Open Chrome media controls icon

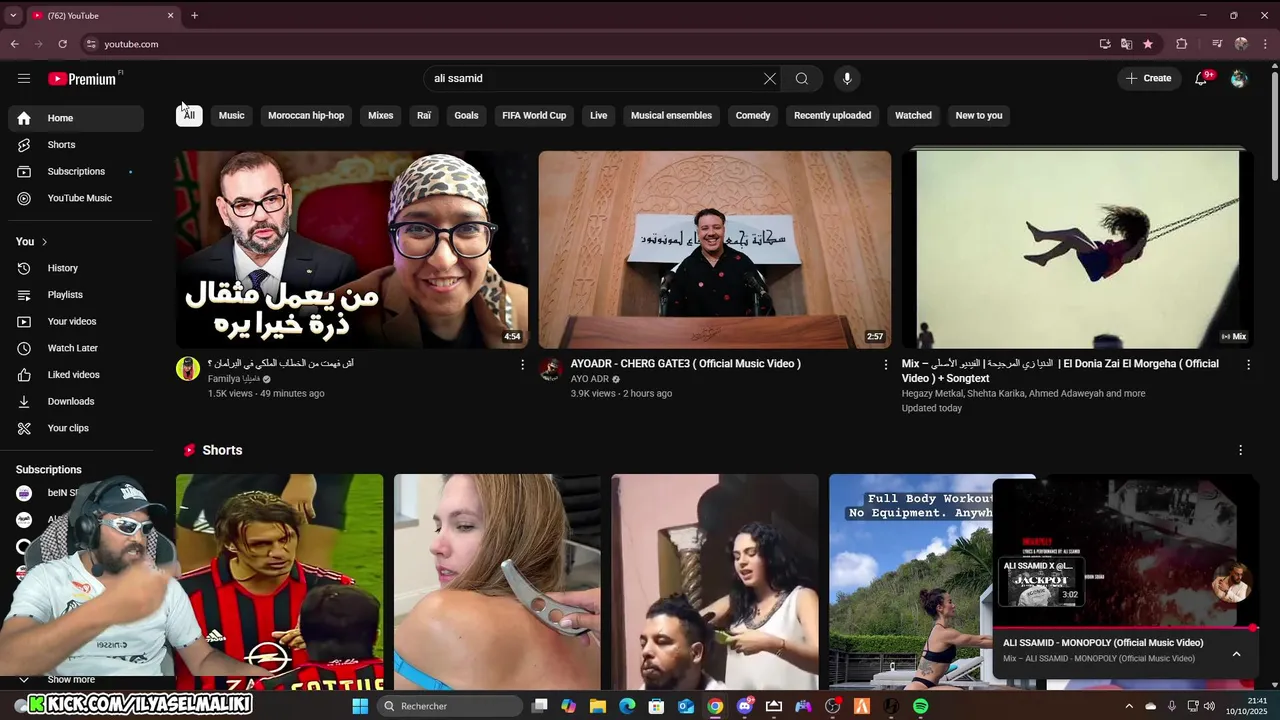pos(1217,44)
